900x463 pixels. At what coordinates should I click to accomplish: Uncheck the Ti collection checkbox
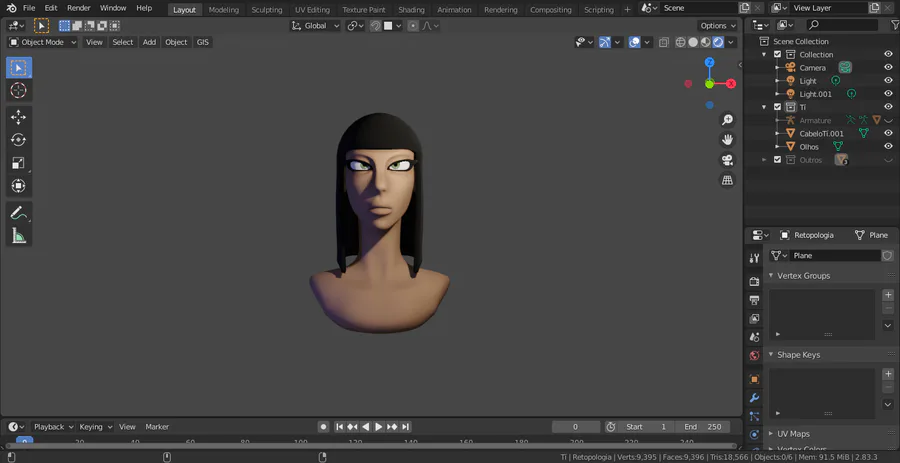[777, 107]
